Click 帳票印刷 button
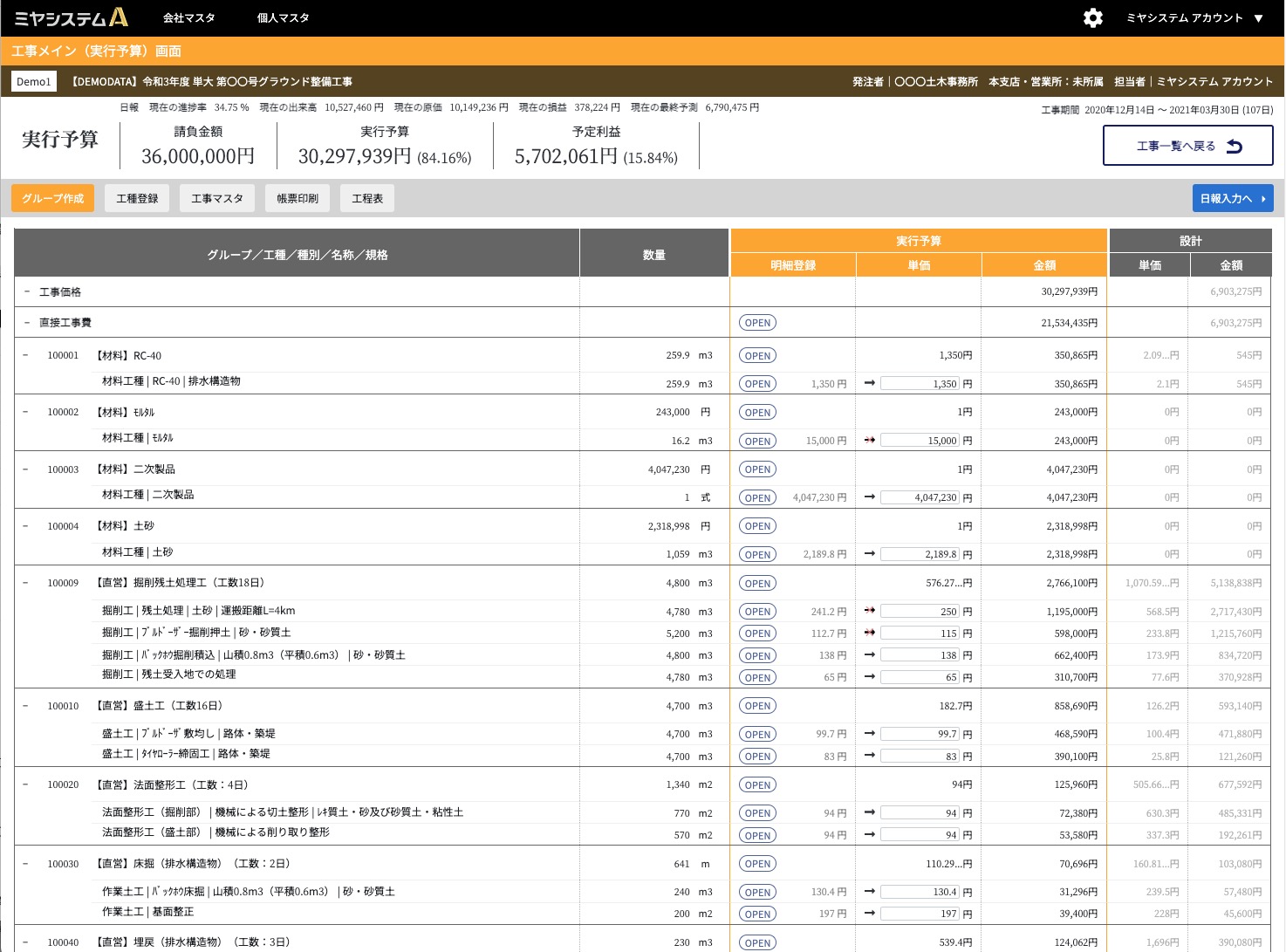Image resolution: width=1286 pixels, height=952 pixels. [298, 198]
